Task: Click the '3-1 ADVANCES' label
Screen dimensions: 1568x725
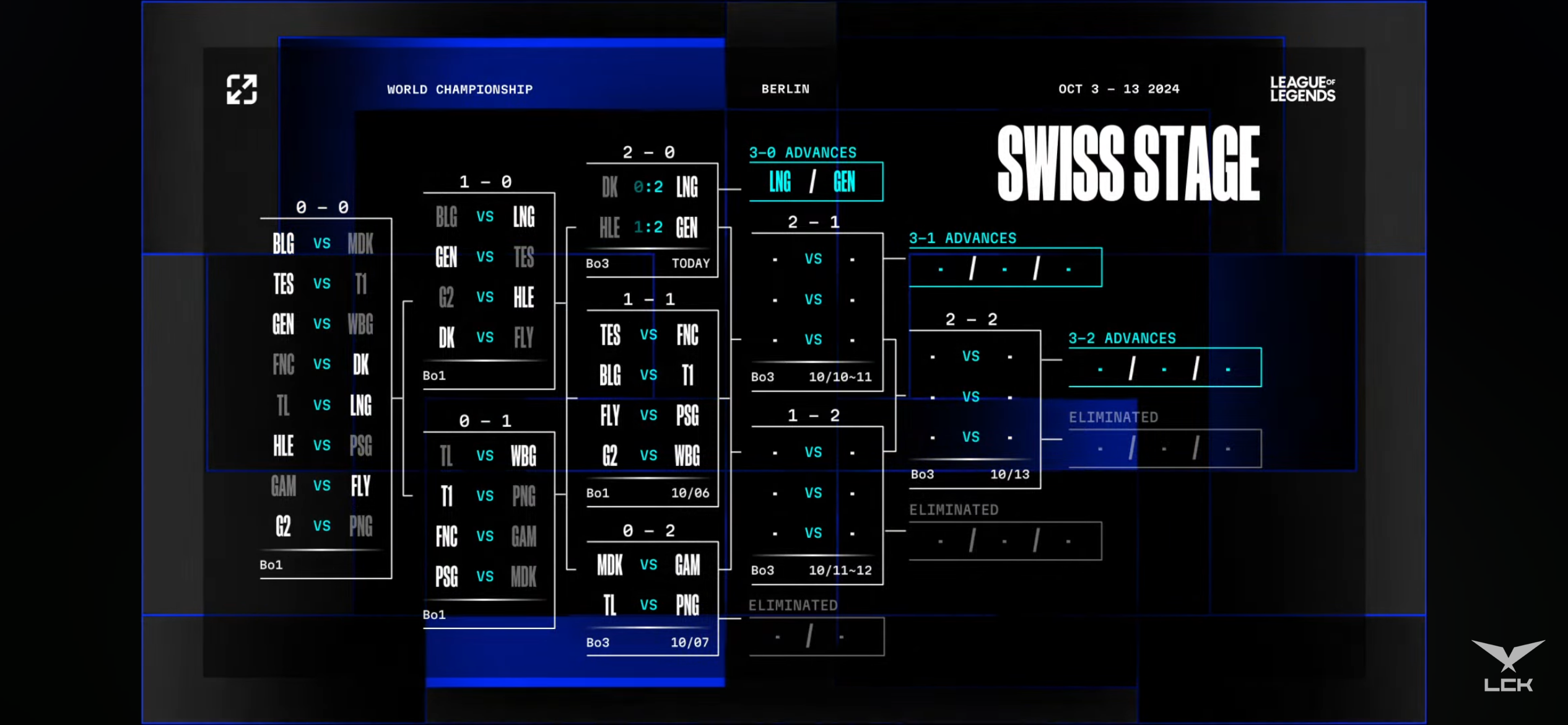Action: pyautogui.click(x=962, y=238)
